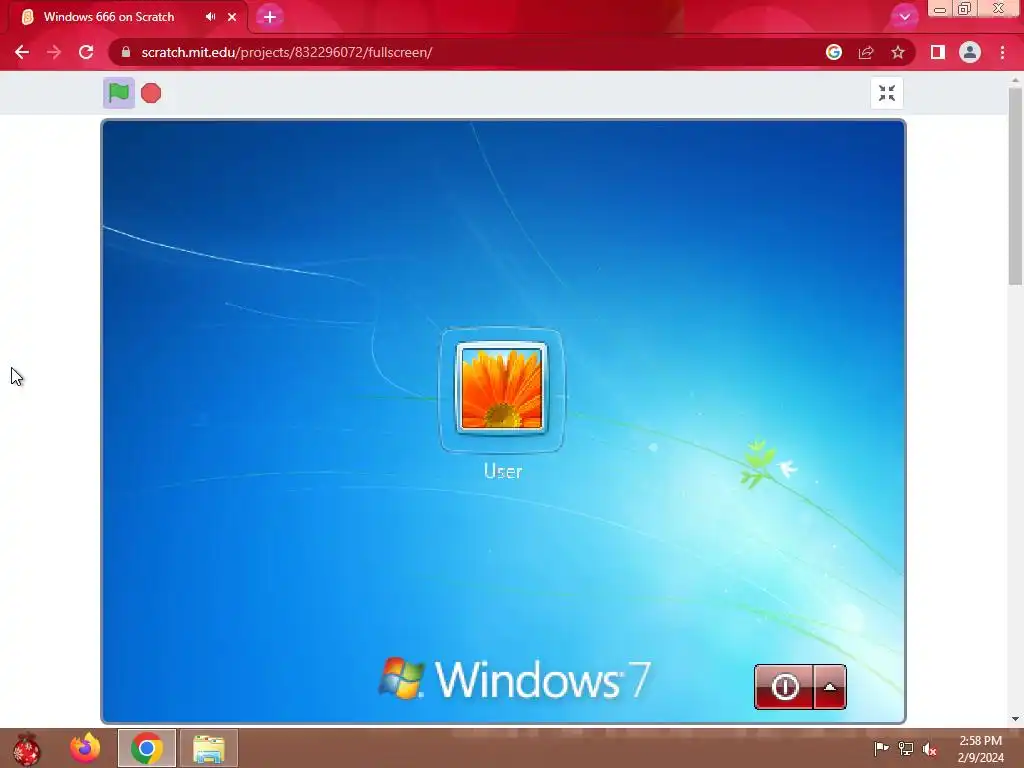Click the Google icon in the address bar
Viewport: 1024px width, 768px height.
(833, 52)
